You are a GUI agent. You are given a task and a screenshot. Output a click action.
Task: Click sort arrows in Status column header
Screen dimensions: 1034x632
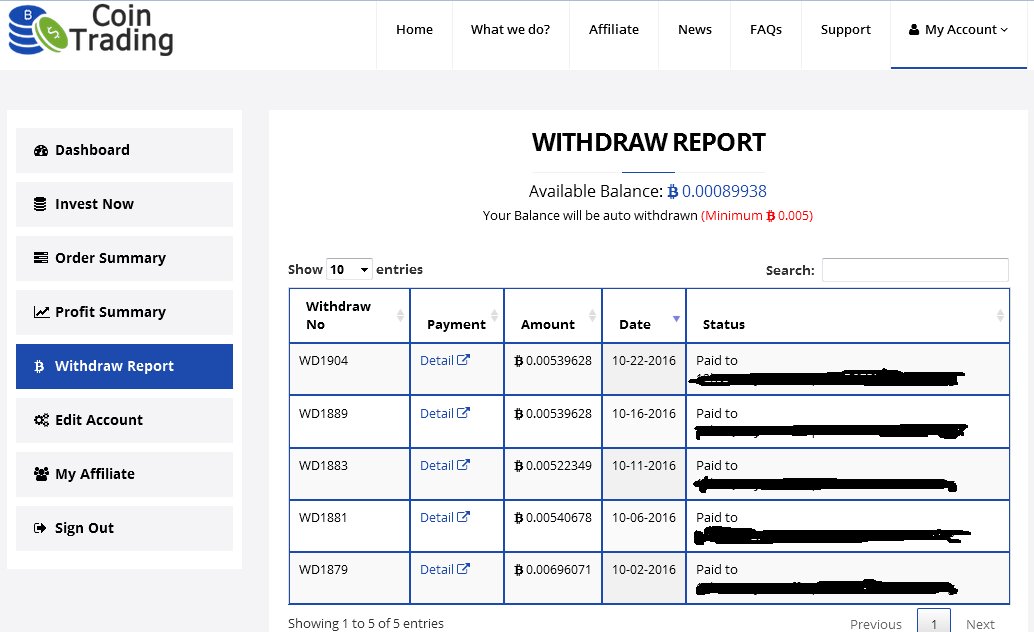[x=1000, y=315]
